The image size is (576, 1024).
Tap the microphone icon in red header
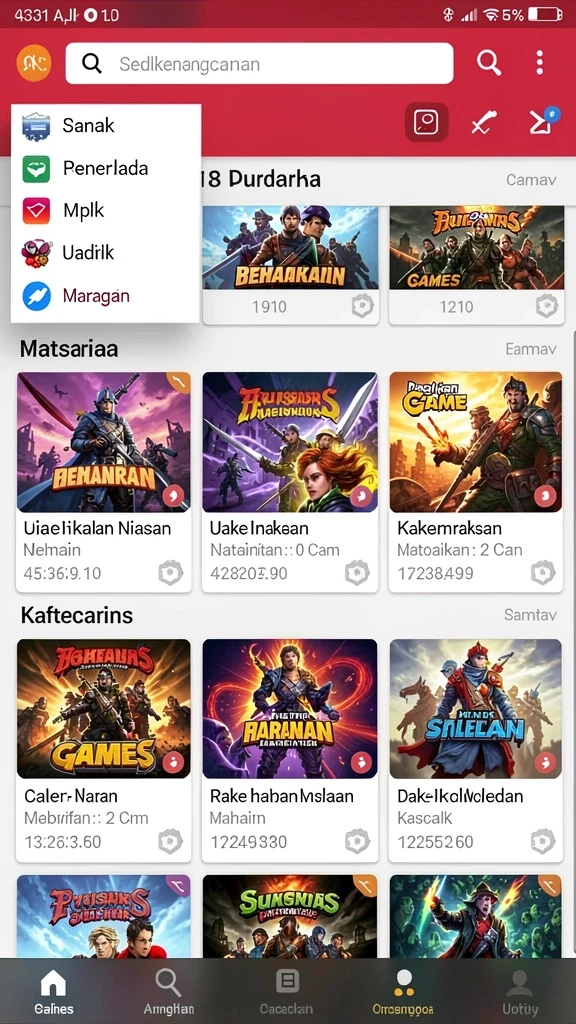point(484,123)
